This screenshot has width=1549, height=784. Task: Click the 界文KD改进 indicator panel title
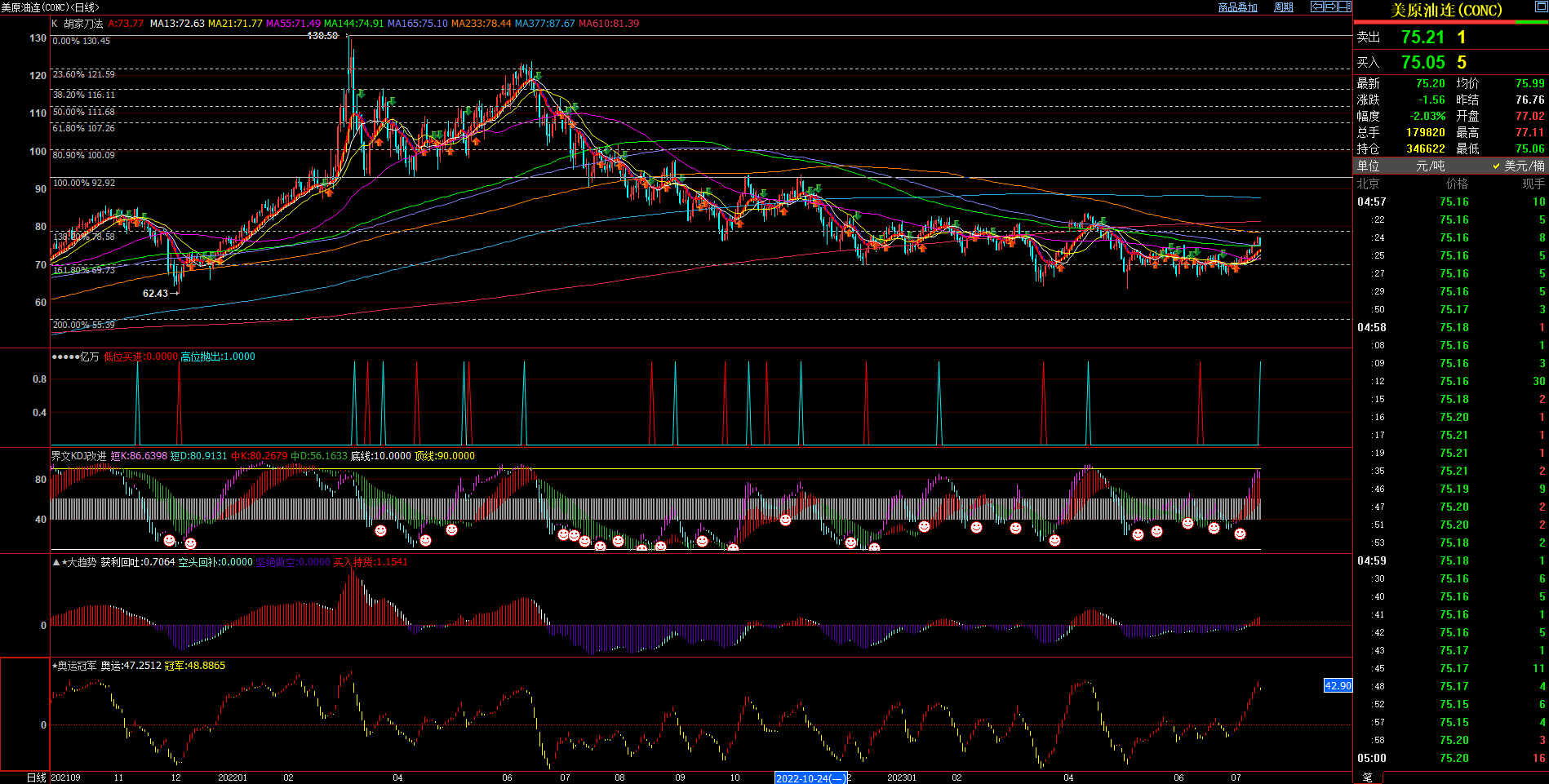click(x=78, y=456)
